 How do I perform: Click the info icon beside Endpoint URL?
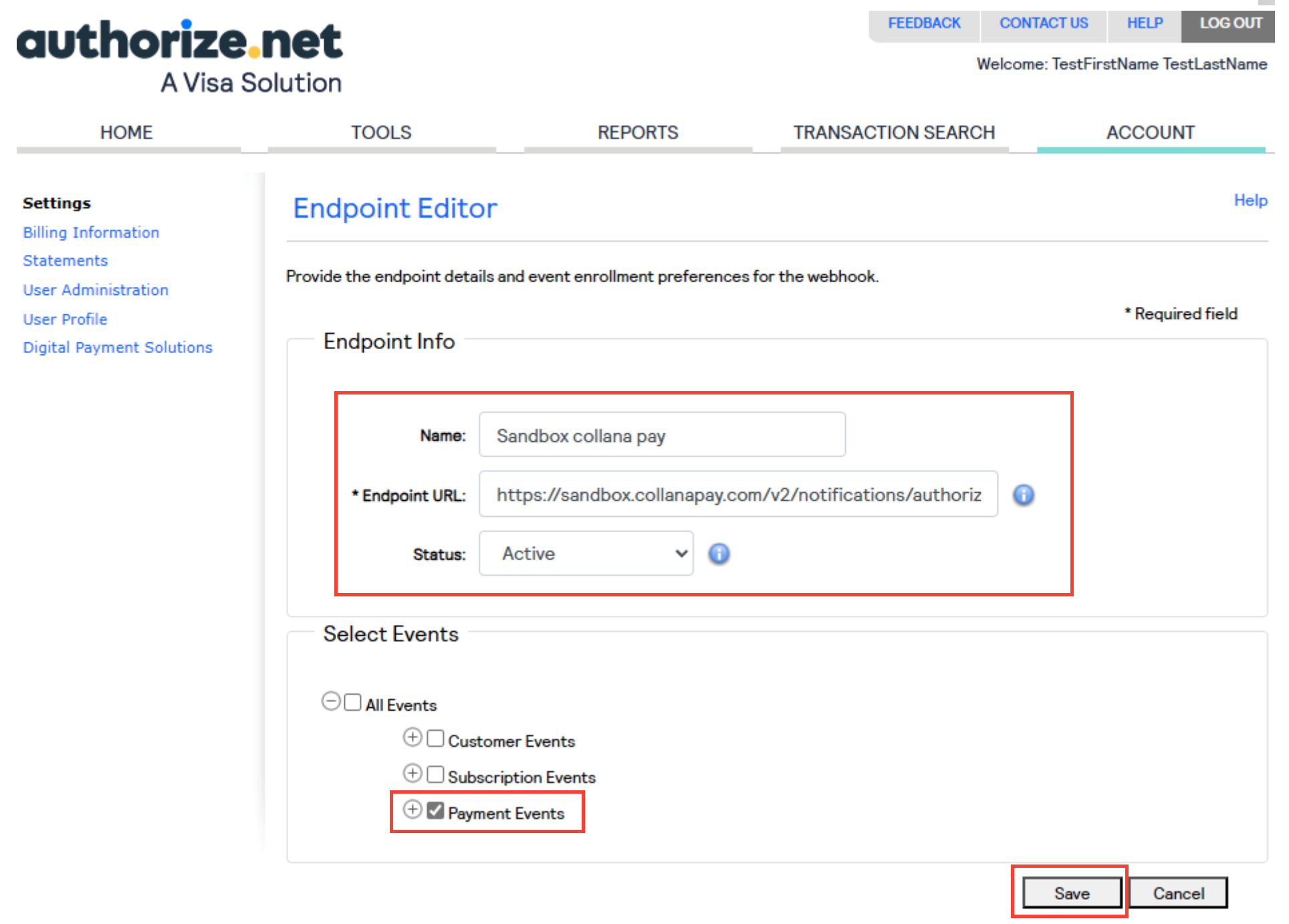click(x=1024, y=495)
